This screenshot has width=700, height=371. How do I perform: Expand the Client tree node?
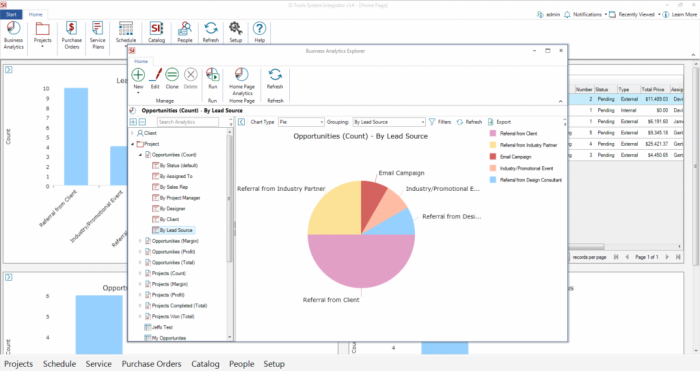(133, 133)
